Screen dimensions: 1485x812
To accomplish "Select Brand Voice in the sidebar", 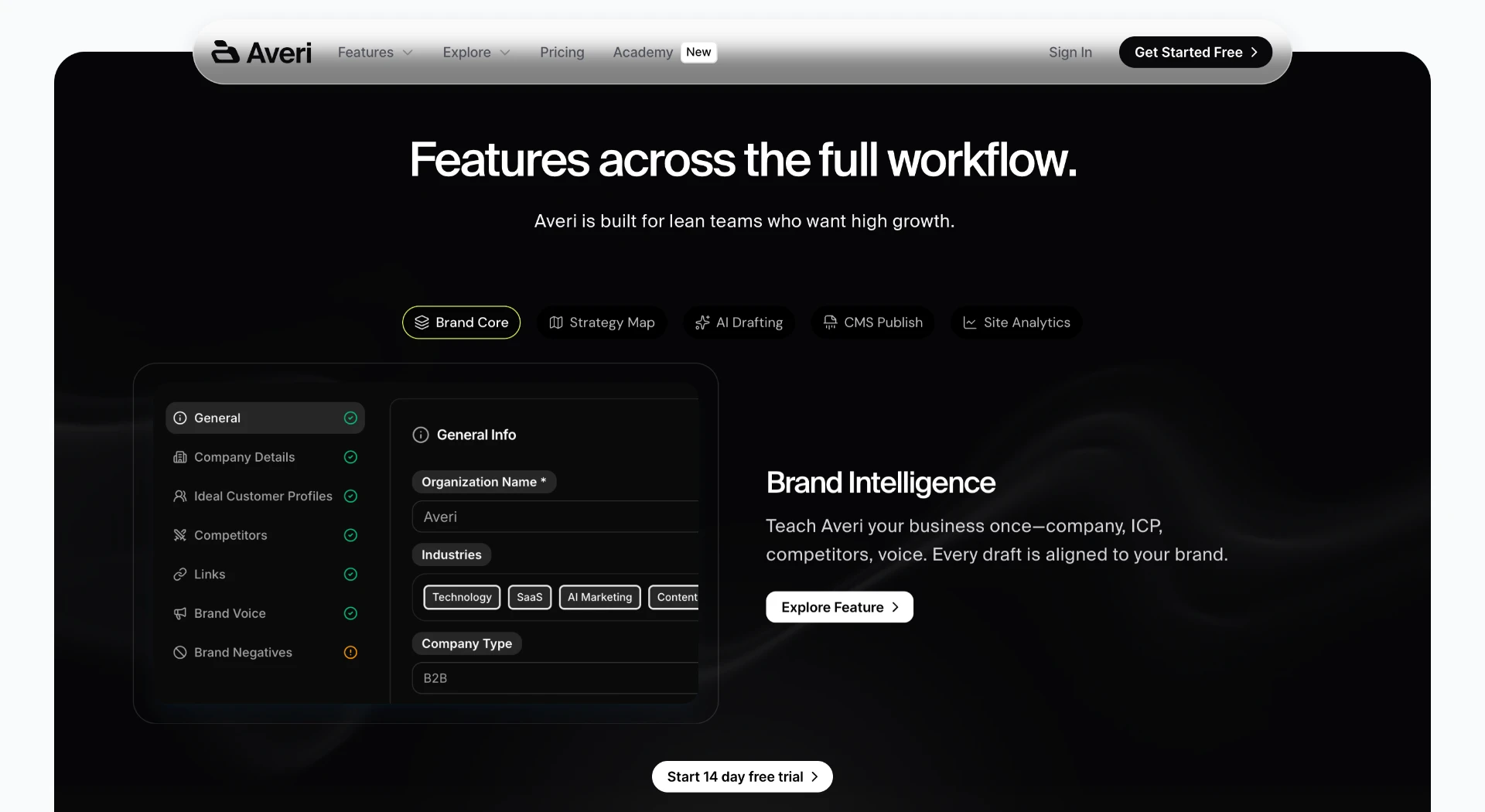I will pos(265,613).
